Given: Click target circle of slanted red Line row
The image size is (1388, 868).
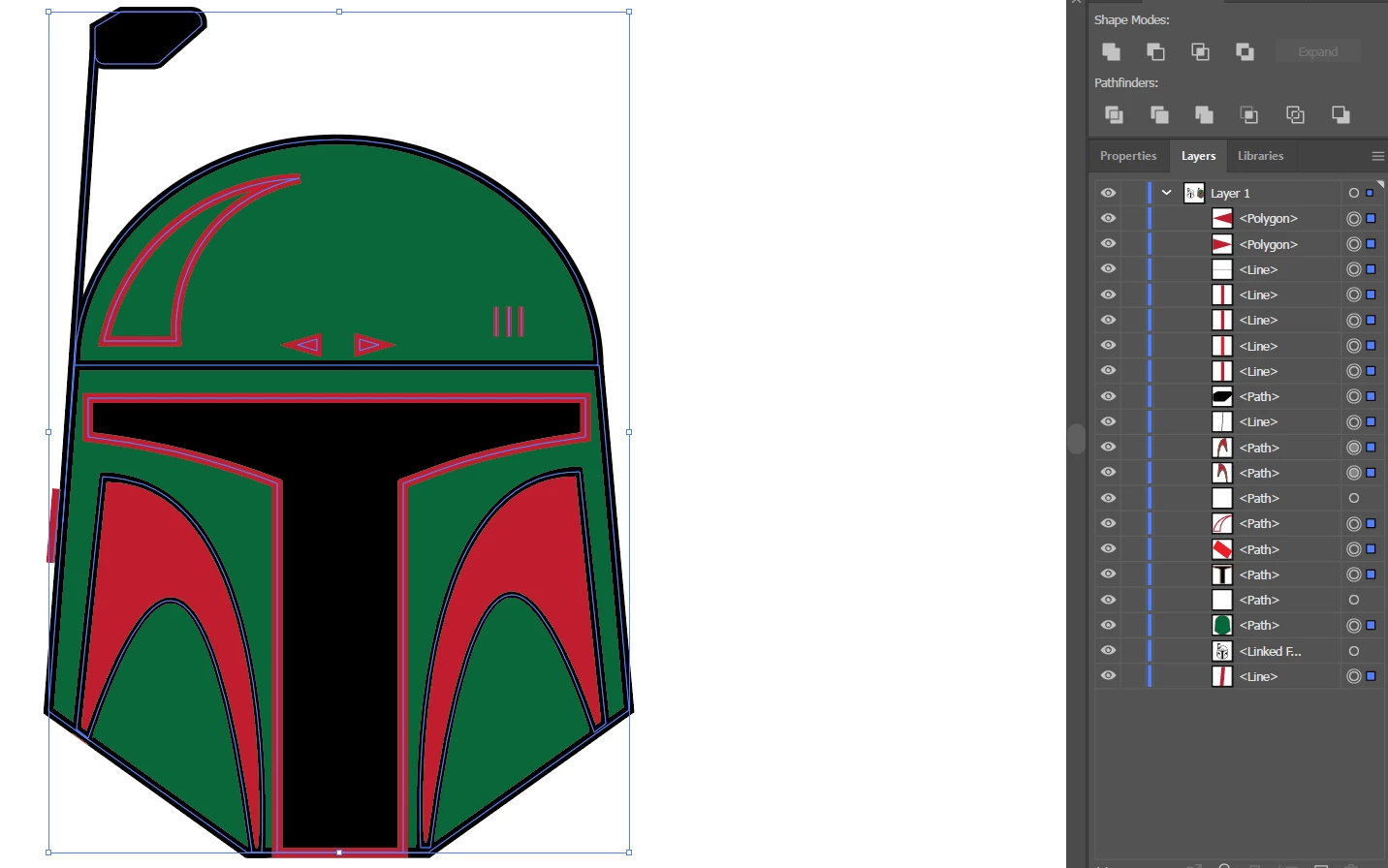Looking at the screenshot, I should coord(1354,676).
